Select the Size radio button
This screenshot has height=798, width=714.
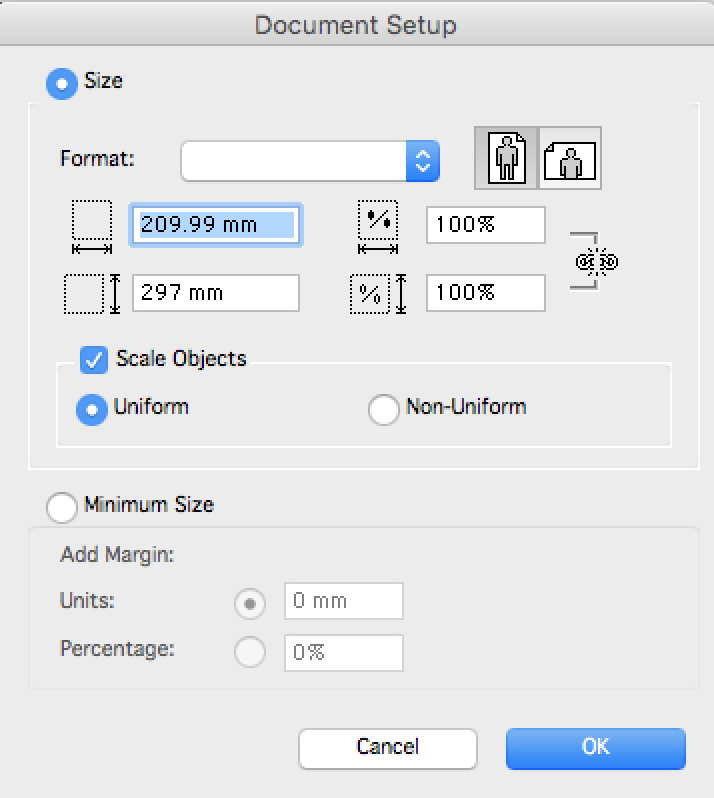[x=62, y=83]
